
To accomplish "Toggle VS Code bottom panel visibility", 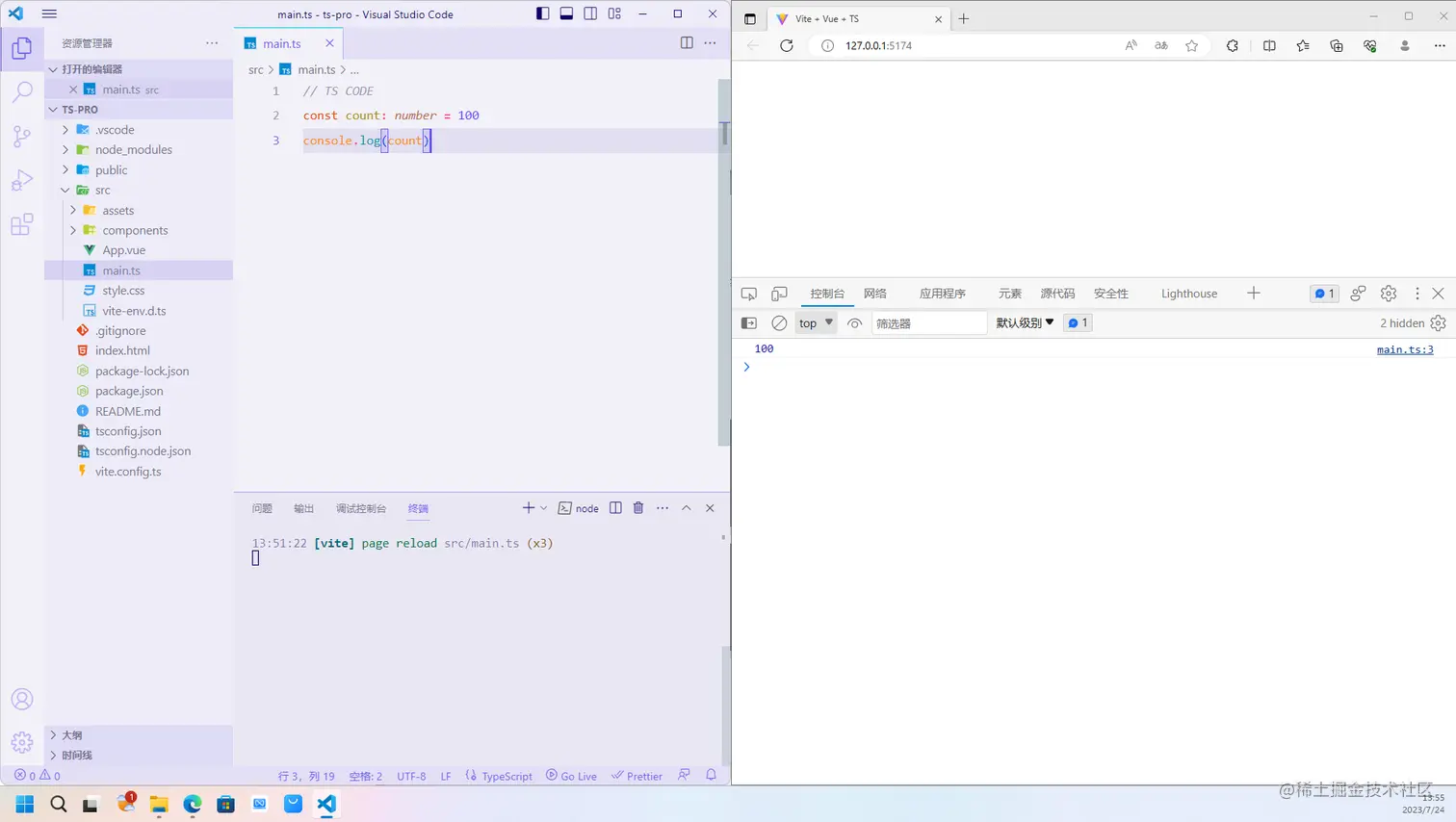I will tap(566, 13).
